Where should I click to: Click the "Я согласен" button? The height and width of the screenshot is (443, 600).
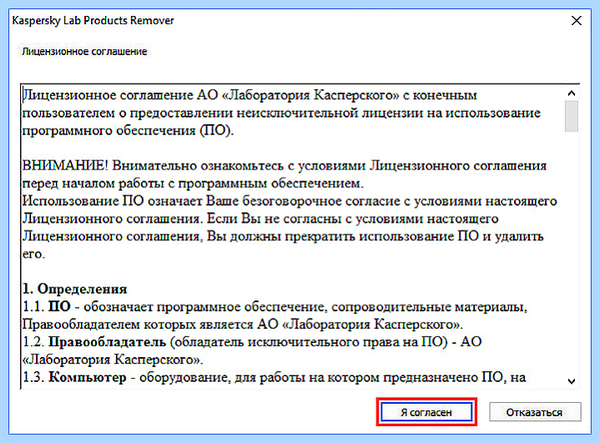pyautogui.click(x=426, y=412)
